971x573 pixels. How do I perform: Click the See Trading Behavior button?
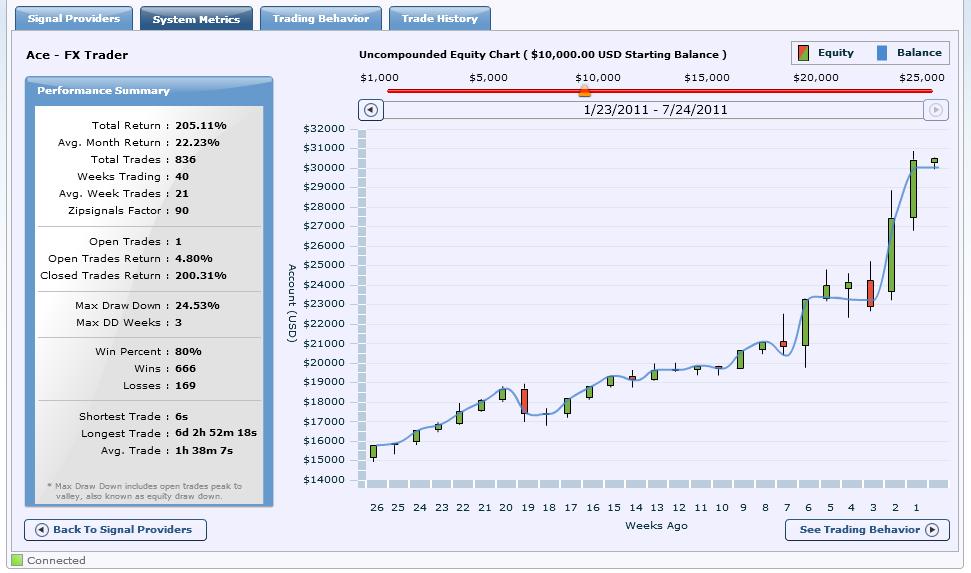point(867,530)
